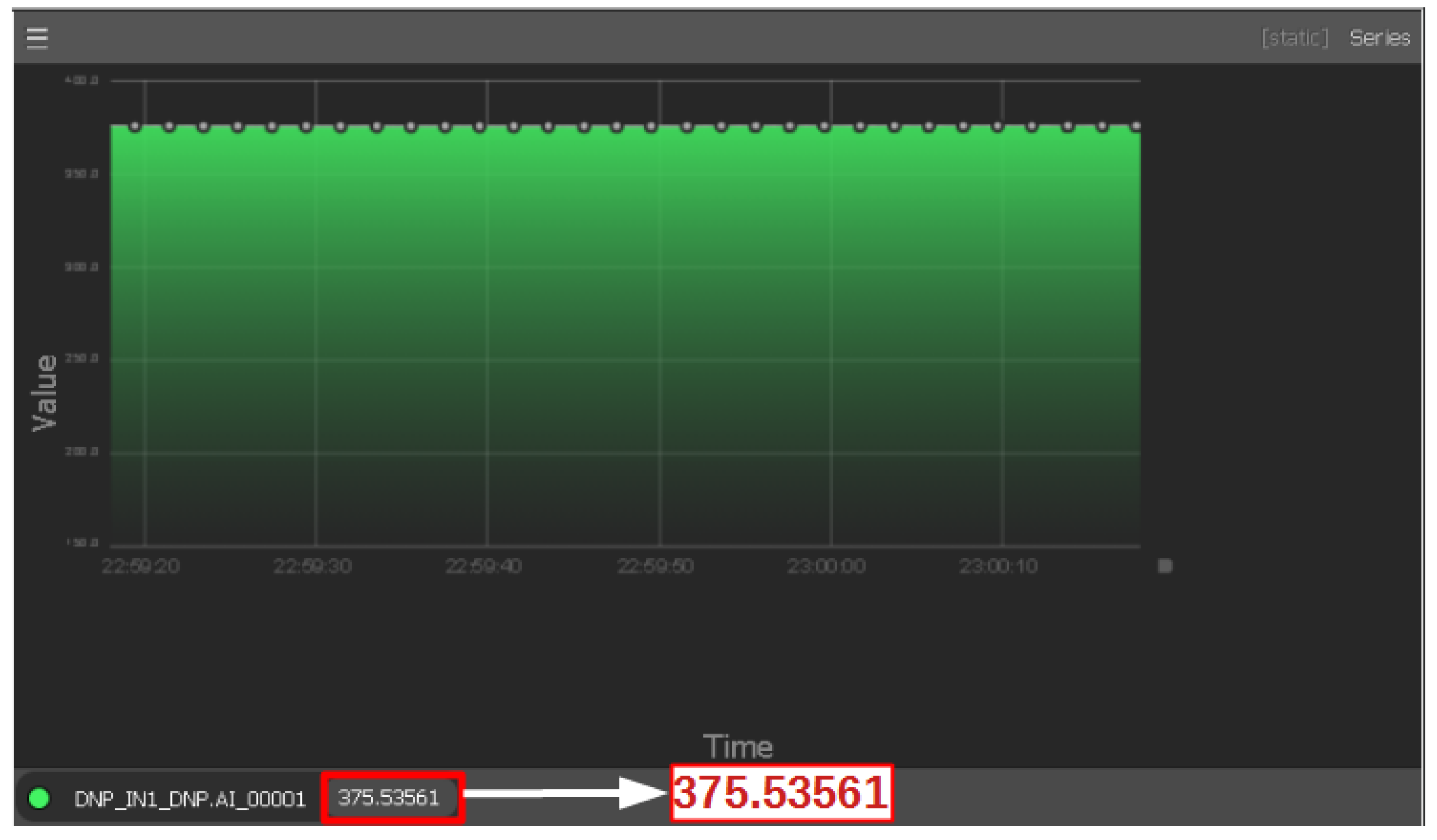Click the first data point marker on trend

click(x=135, y=127)
